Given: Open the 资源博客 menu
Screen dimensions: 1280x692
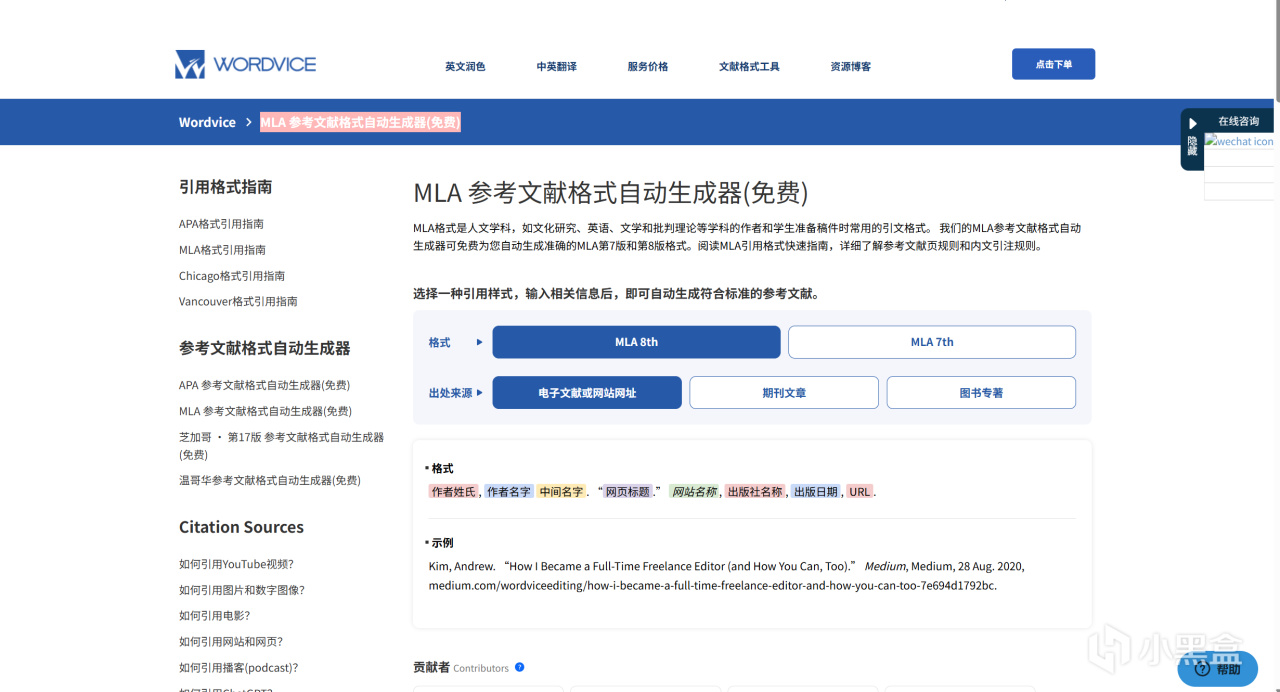Looking at the screenshot, I should (850, 66).
